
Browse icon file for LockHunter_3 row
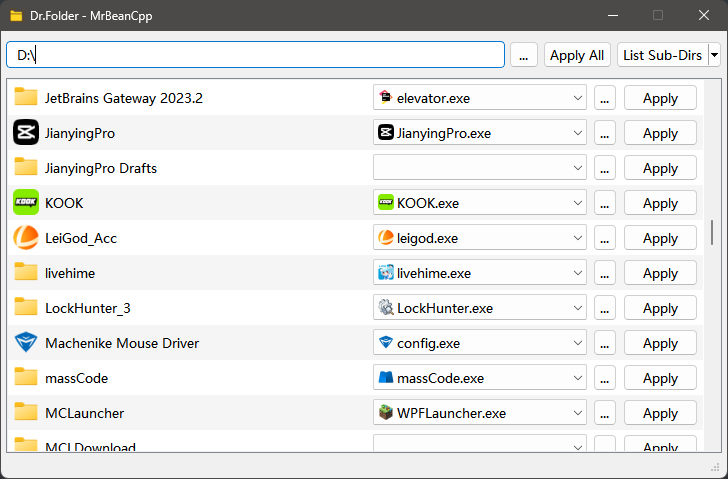tap(604, 308)
